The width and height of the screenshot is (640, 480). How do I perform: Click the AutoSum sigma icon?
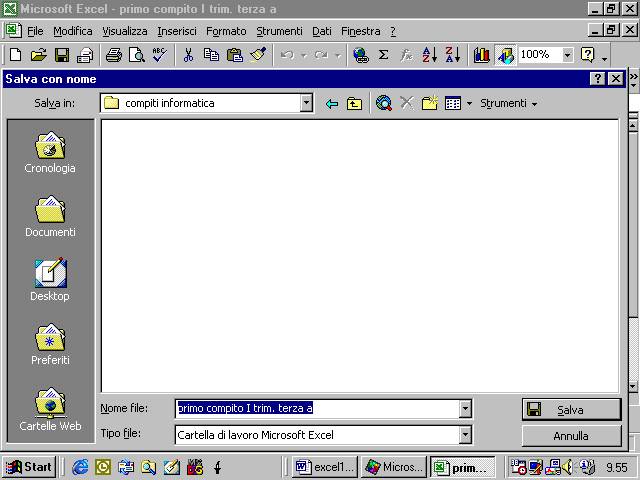[x=383, y=54]
